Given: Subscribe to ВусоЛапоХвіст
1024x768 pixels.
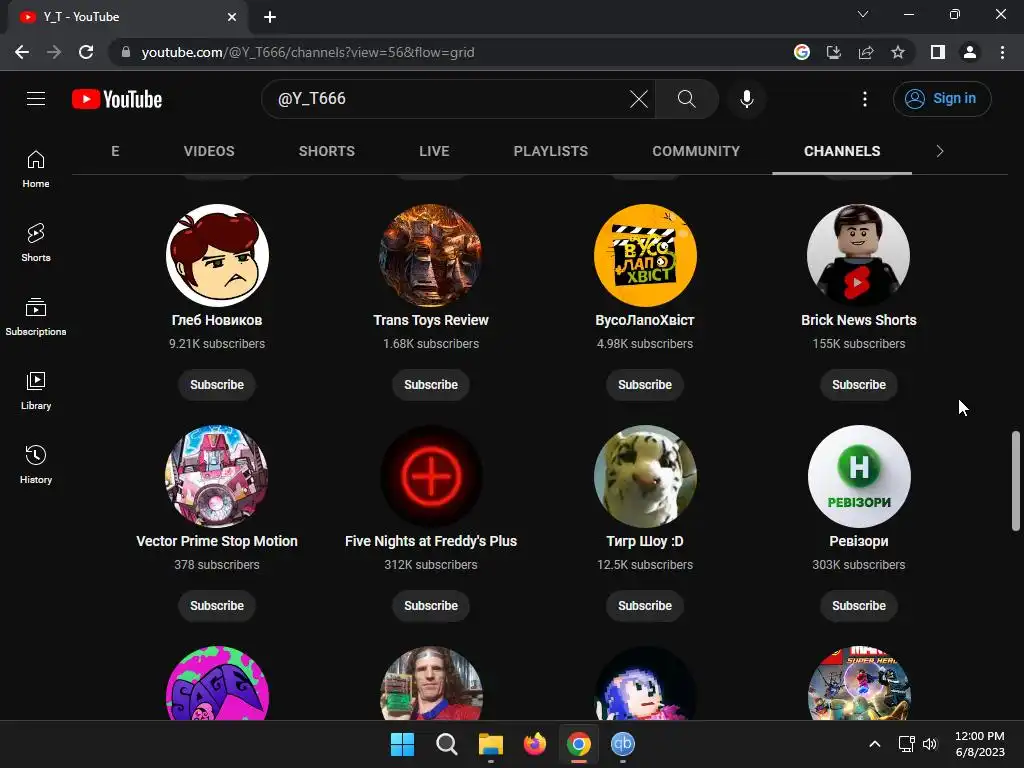Looking at the screenshot, I should [645, 385].
